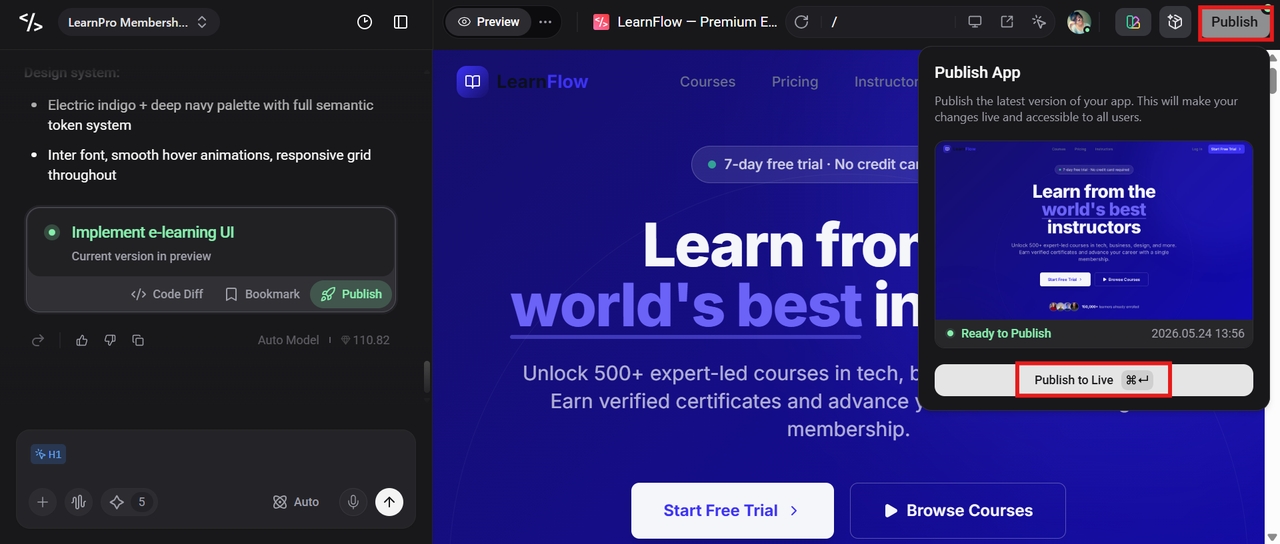Reload the preview with the refresh icon

click(801, 22)
